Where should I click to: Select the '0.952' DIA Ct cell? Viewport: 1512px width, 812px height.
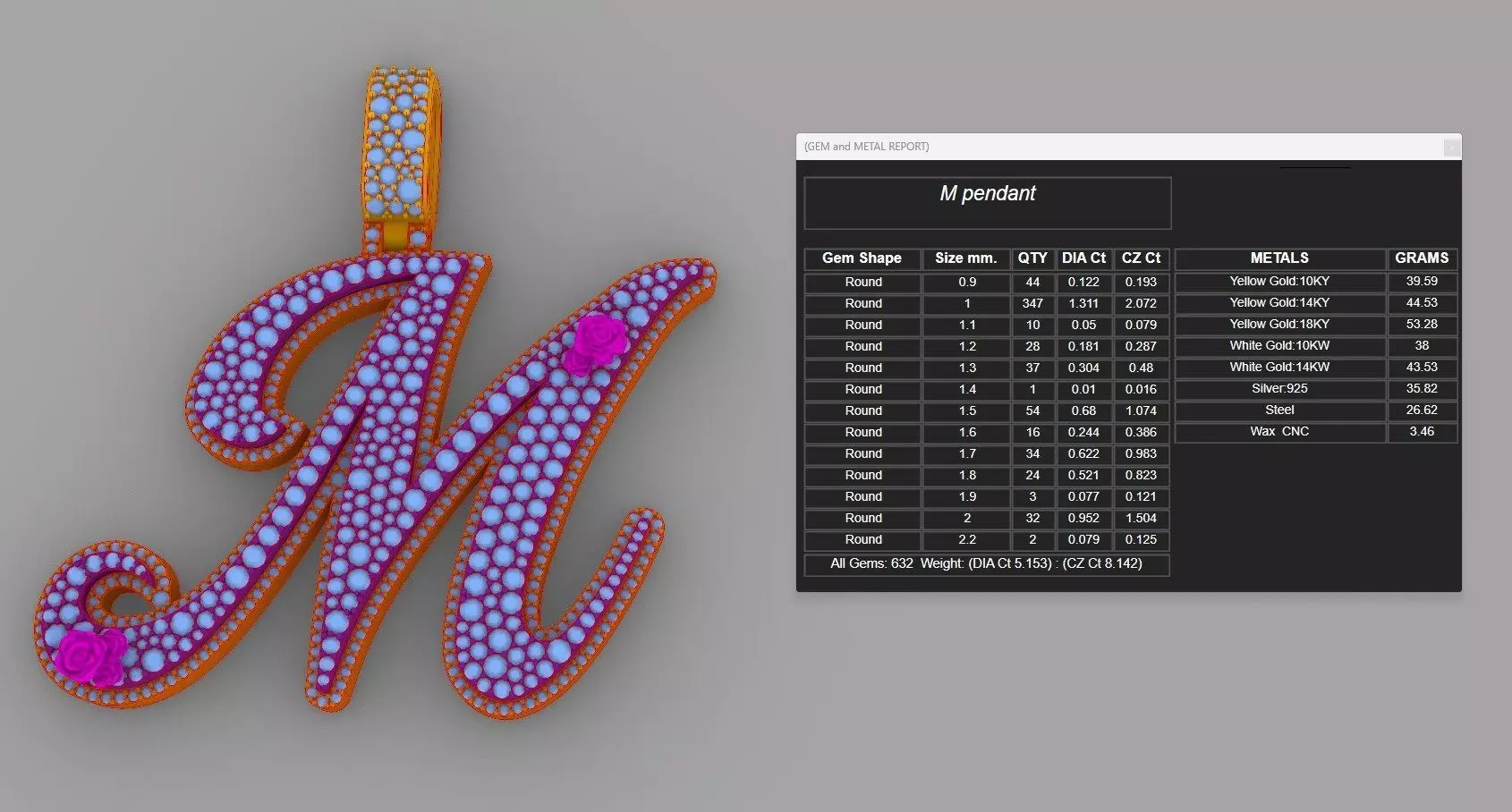[1084, 519]
